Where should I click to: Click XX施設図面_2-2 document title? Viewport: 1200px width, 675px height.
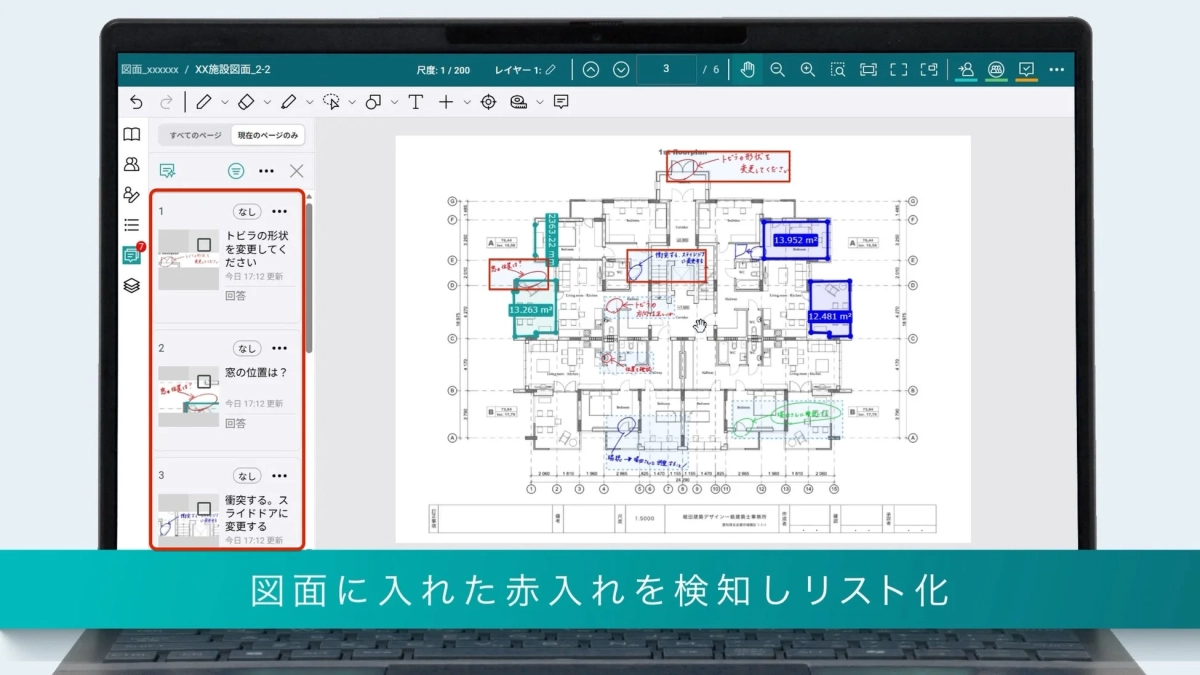(233, 69)
